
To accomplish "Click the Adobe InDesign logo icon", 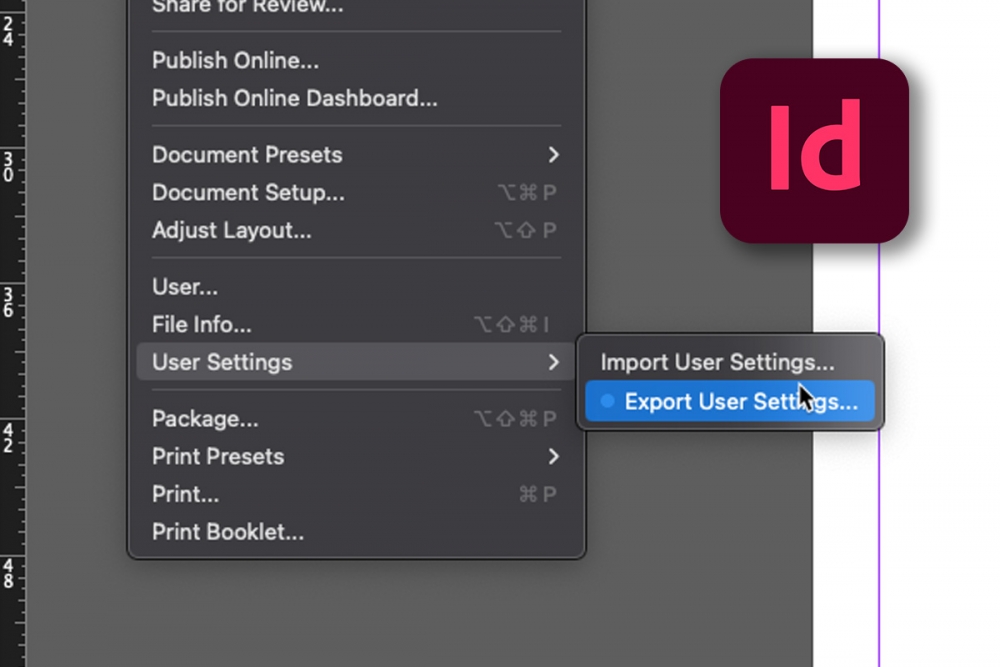I will point(814,150).
